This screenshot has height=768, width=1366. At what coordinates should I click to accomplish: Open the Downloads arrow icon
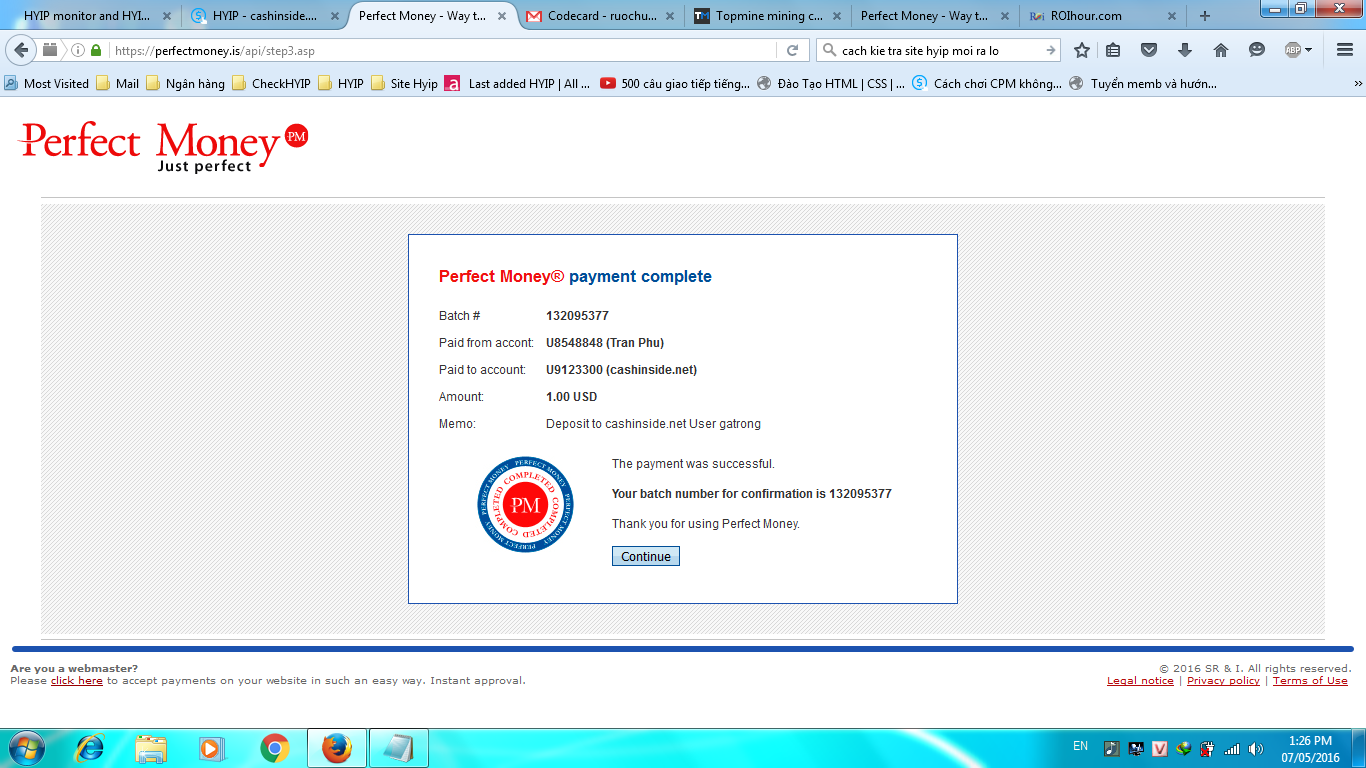click(1185, 50)
